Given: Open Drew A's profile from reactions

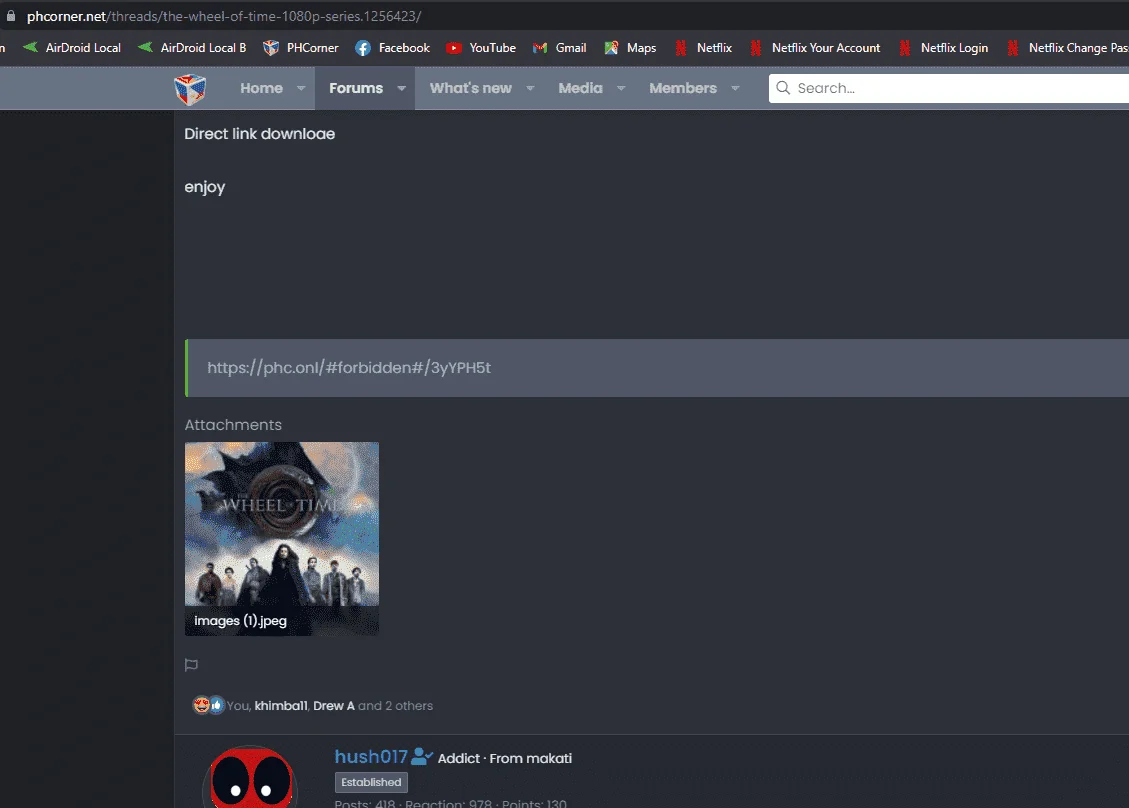Looking at the screenshot, I should pyautogui.click(x=334, y=706).
